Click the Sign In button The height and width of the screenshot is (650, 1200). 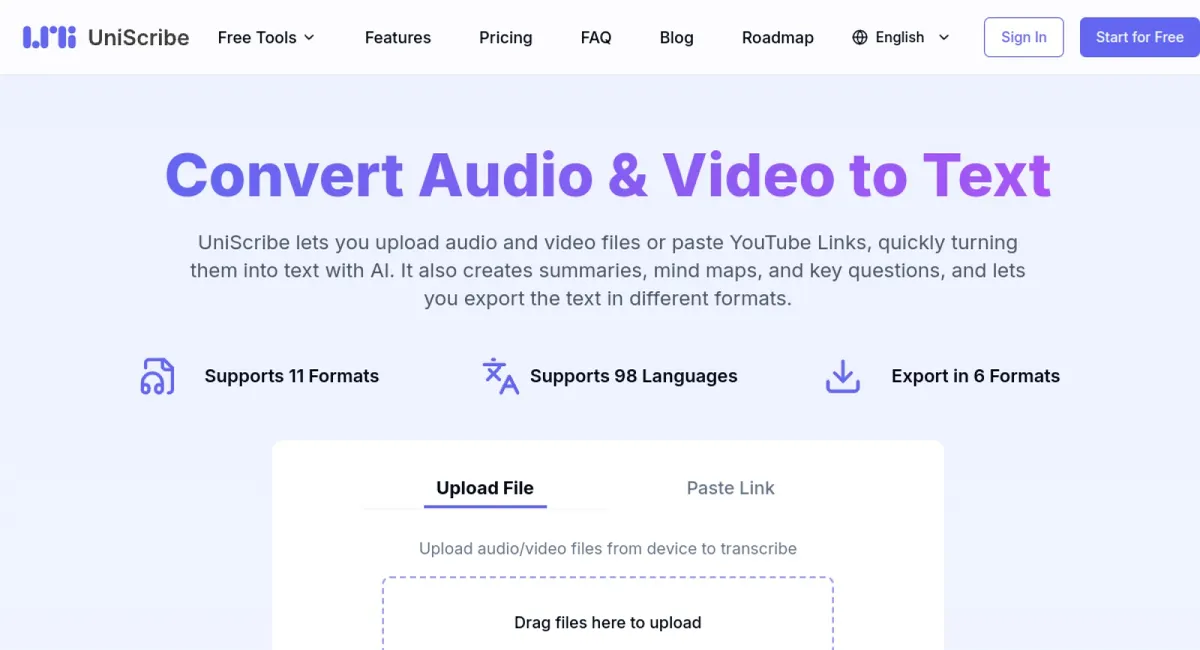[x=1024, y=37]
